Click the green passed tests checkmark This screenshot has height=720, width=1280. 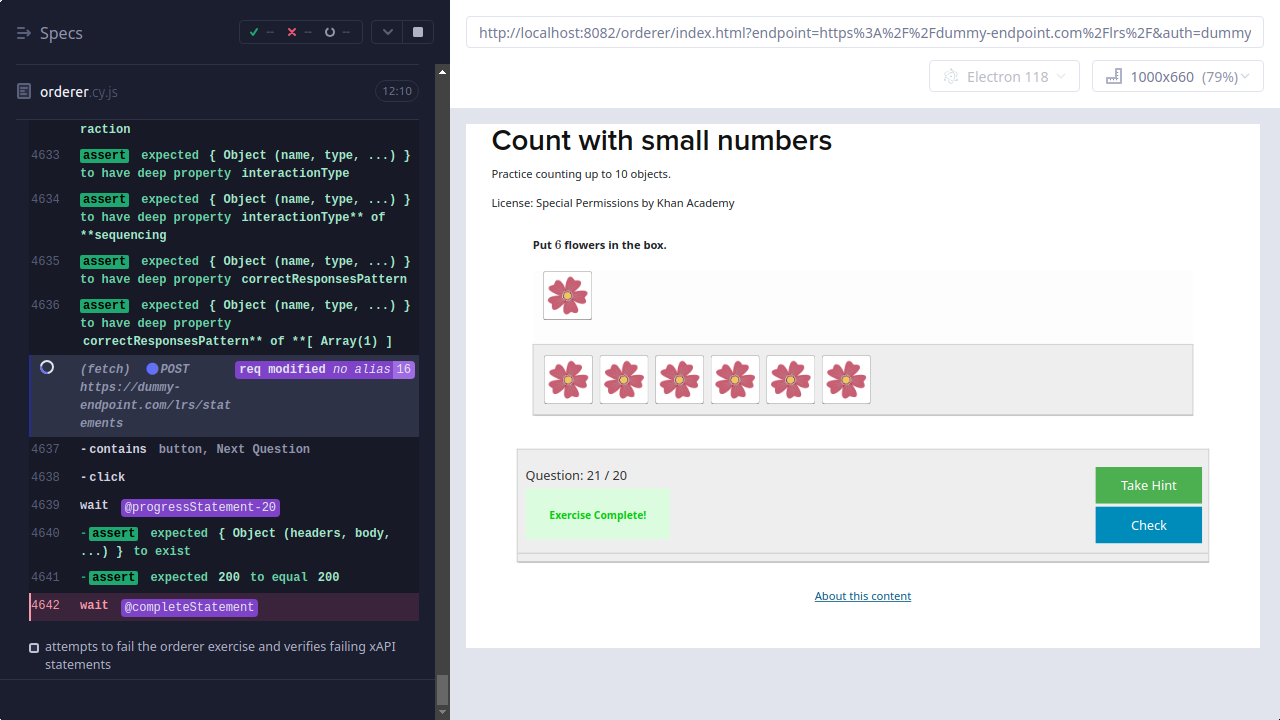254,32
